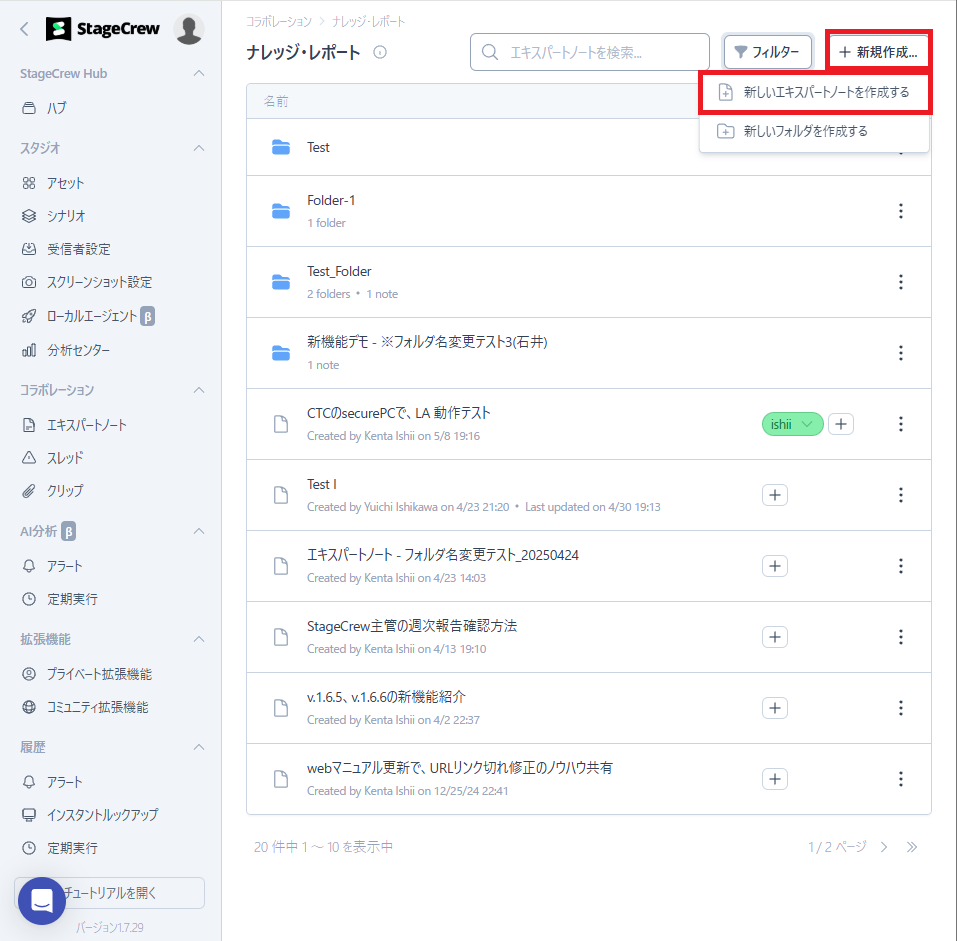957x941 pixels.
Task: Collapse the 拡張機能 sidebar section
Action: (x=199, y=639)
